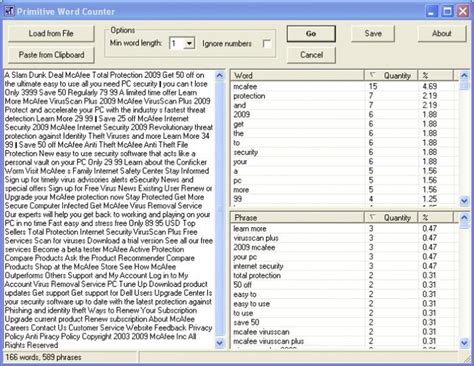Viewport: 474px width, 366px height.
Task: Start counting with the Go button
Action: pos(311,34)
